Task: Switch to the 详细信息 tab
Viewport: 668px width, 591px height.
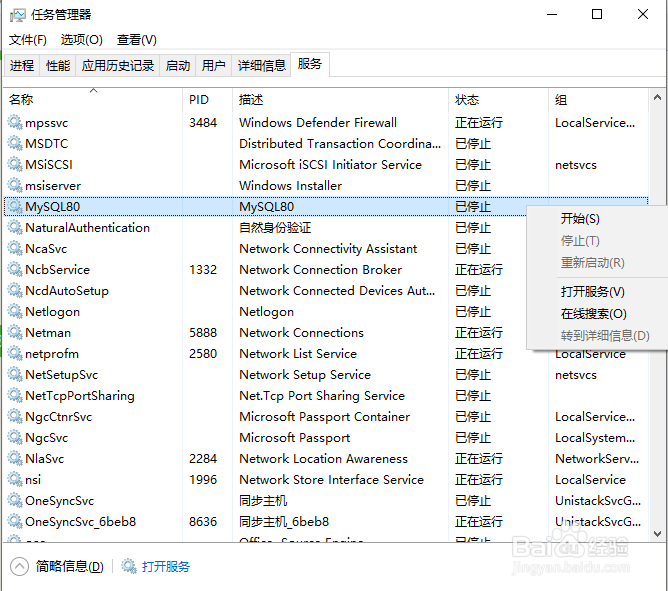Action: point(261,66)
